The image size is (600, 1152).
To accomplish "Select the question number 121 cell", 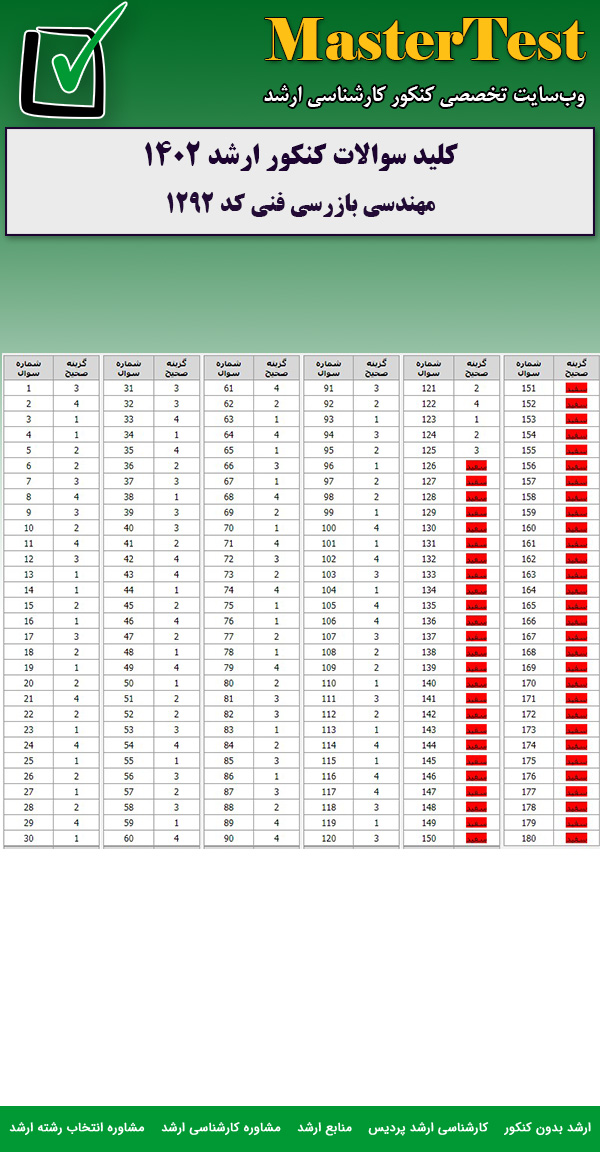I will tap(429, 388).
